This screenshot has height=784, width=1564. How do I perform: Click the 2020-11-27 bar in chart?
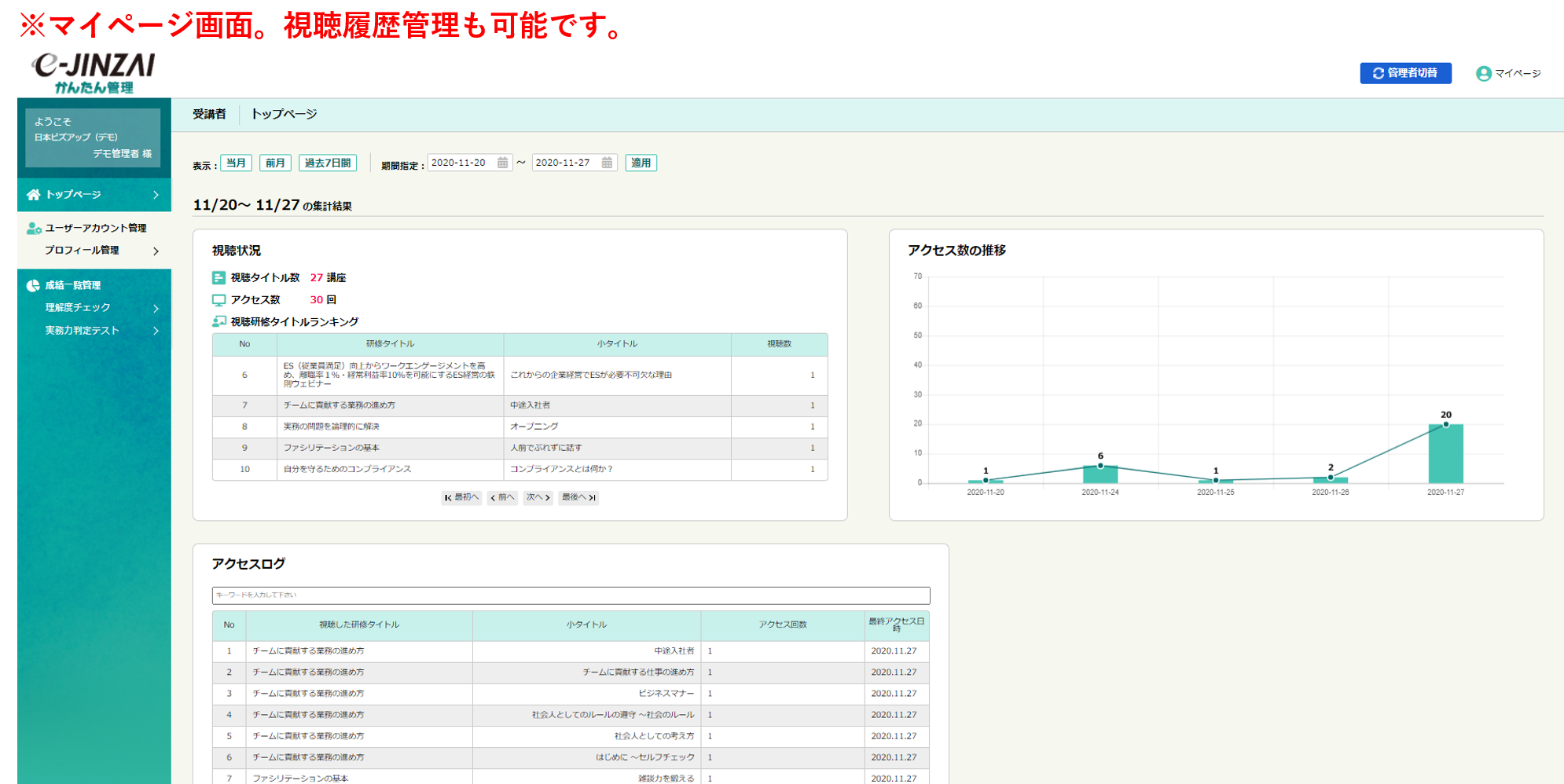(1445, 454)
